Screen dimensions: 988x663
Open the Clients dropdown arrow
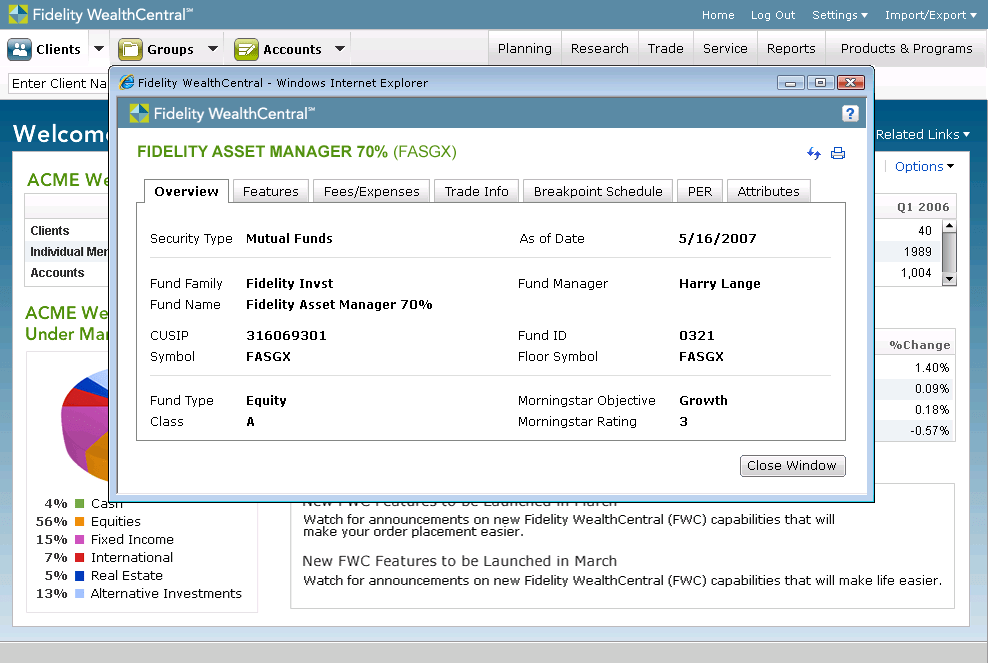click(99, 49)
